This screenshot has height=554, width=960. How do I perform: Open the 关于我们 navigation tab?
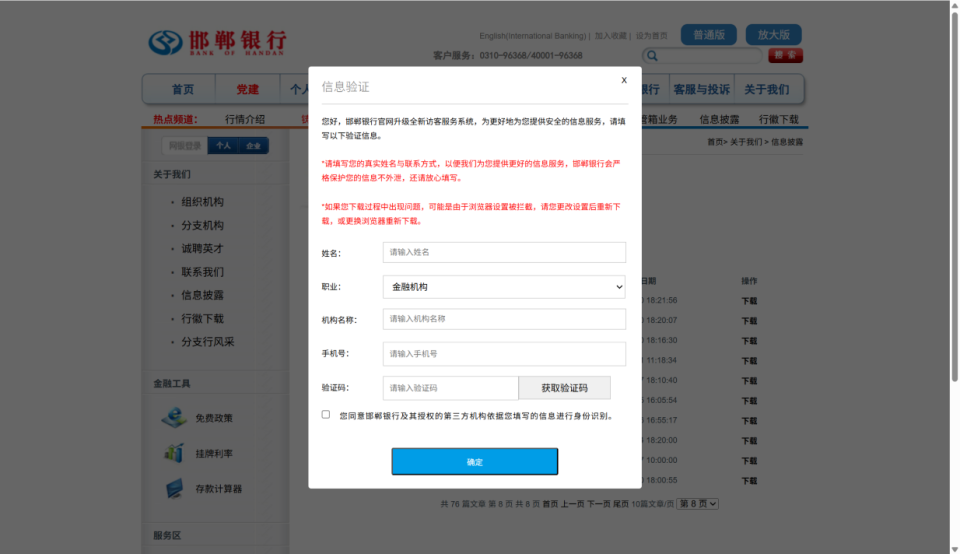[766, 89]
